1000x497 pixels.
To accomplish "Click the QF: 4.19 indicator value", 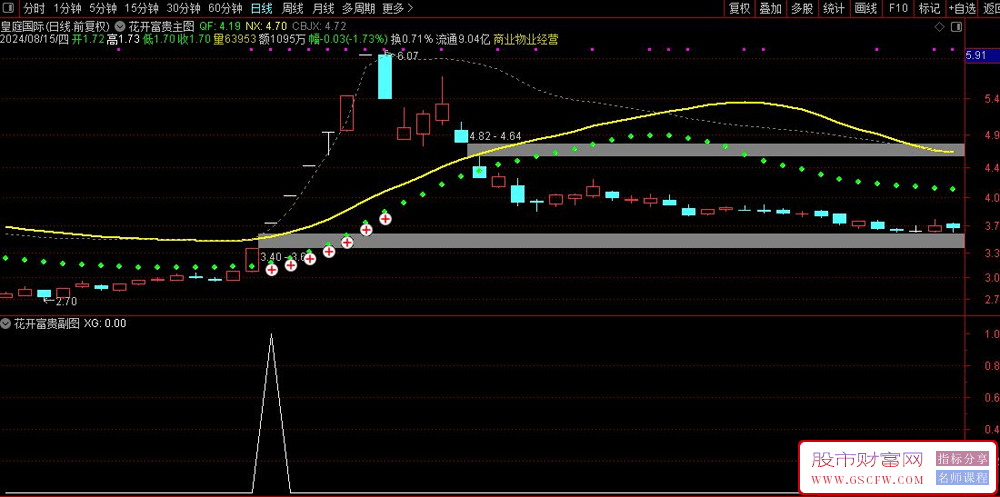I will click(220, 27).
